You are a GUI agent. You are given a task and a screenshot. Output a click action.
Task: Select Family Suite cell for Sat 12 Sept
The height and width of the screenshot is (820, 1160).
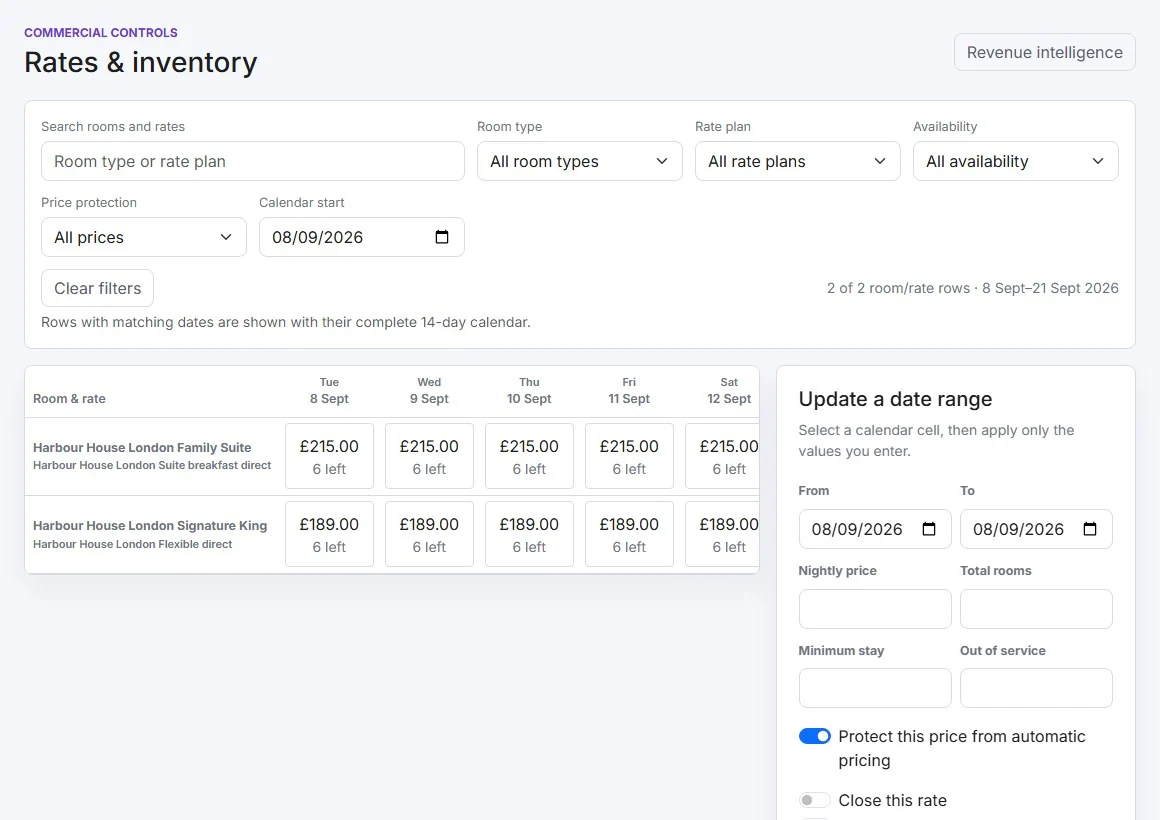(723, 457)
